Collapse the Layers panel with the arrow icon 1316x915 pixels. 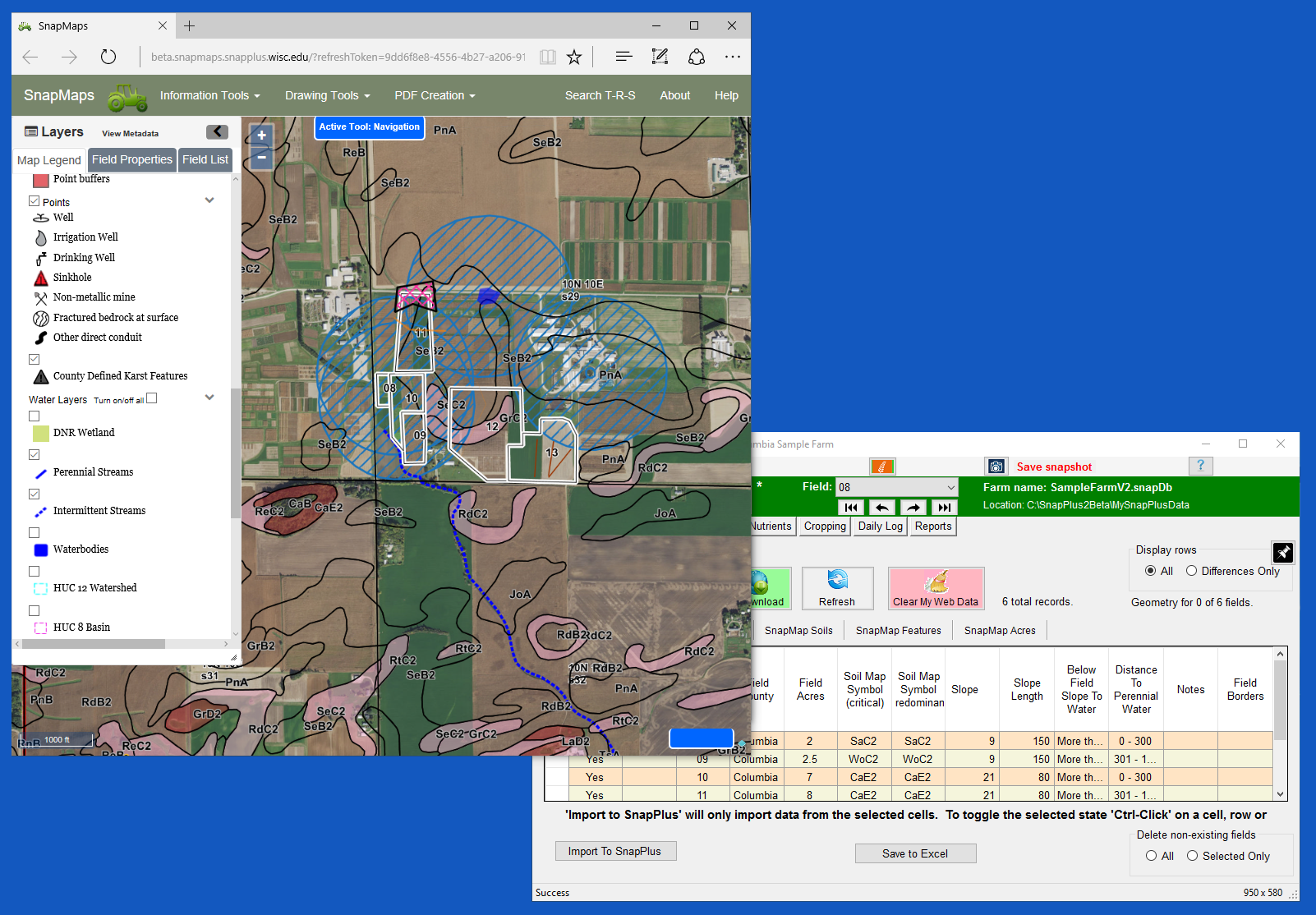click(217, 131)
